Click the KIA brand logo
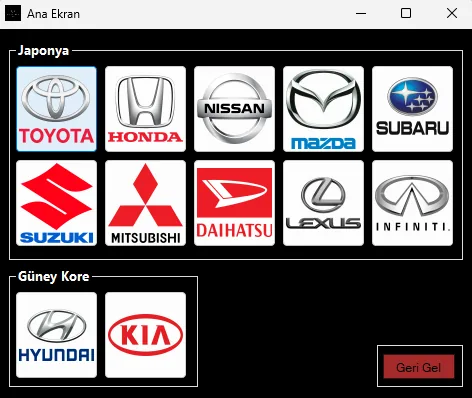472x398 pixels. (x=145, y=335)
